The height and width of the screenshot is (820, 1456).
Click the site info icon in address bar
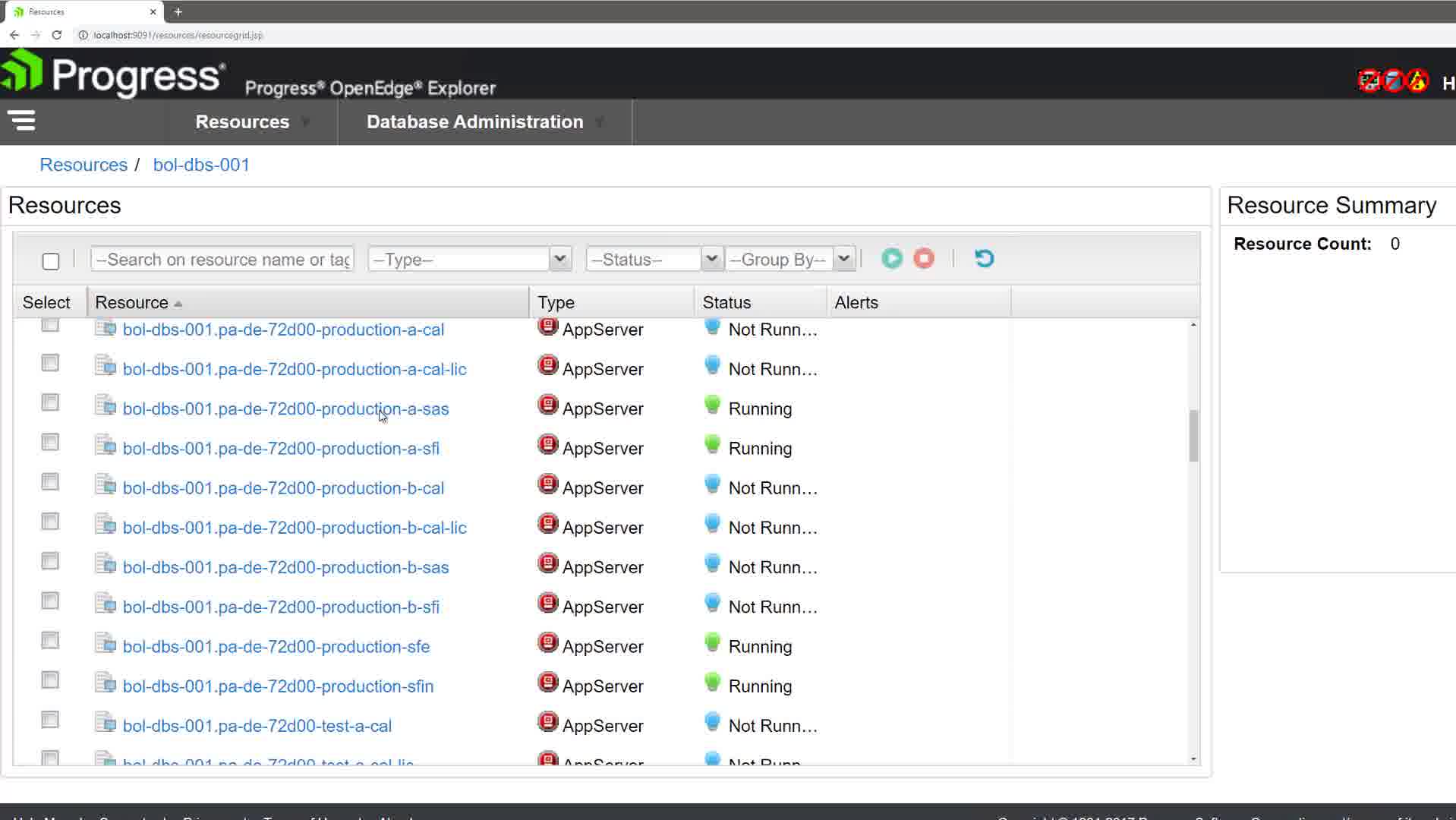coord(84,35)
